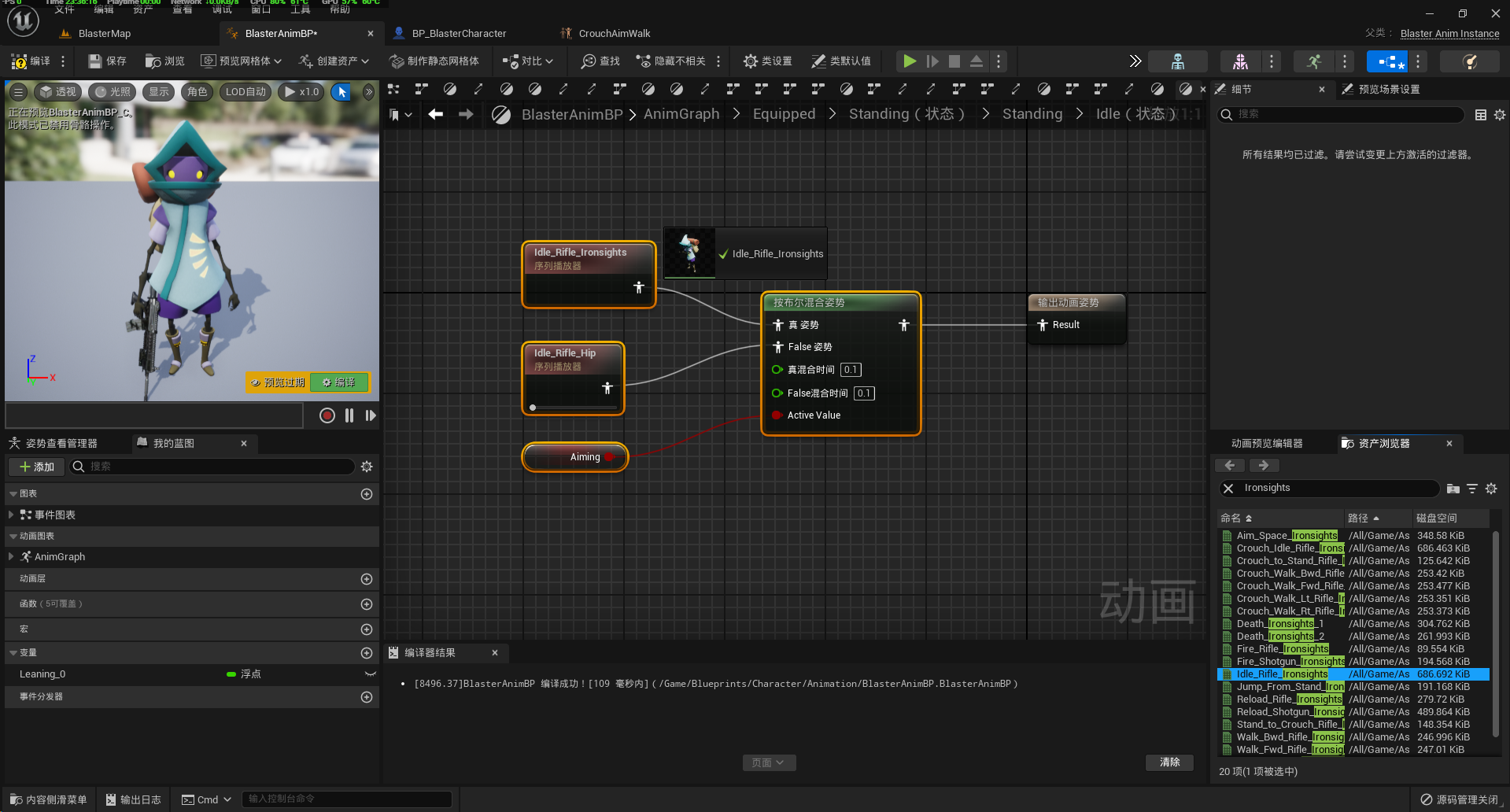Click the animation preview timeline bar
This screenshot has width=1510, height=812.
[154, 415]
